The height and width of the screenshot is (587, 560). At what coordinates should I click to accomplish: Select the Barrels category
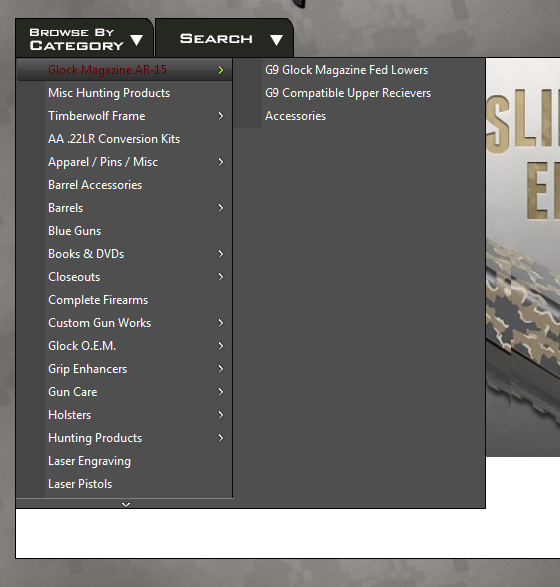(x=124, y=208)
